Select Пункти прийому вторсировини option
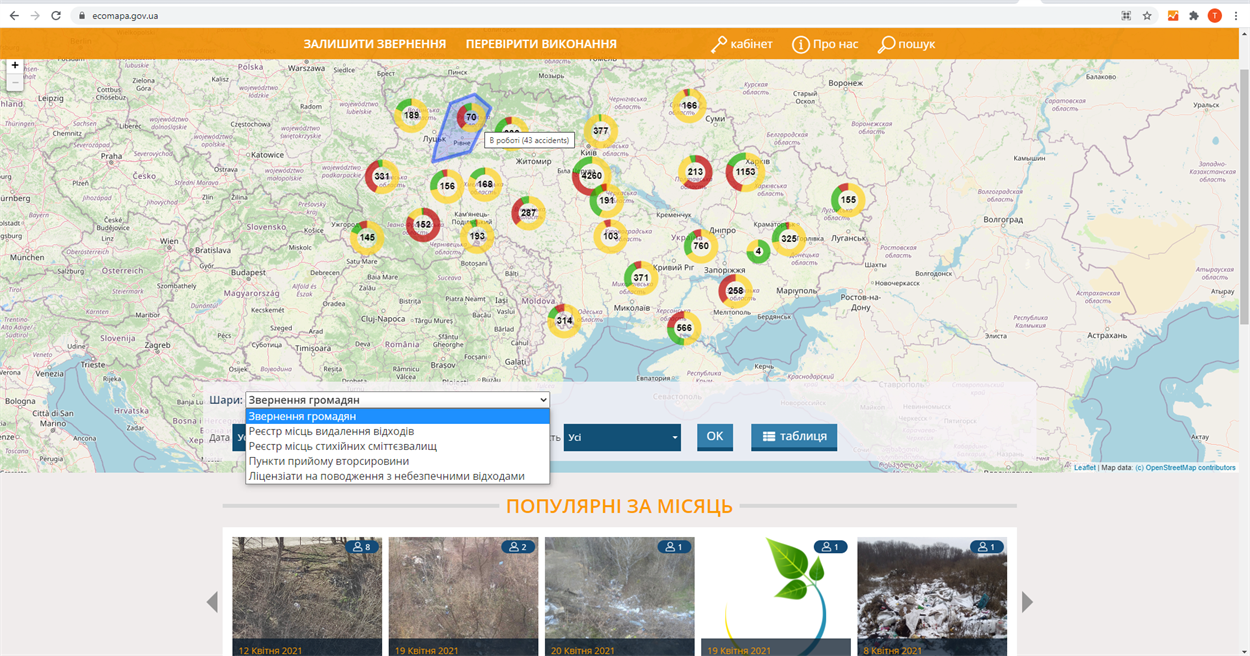 [x=398, y=462]
